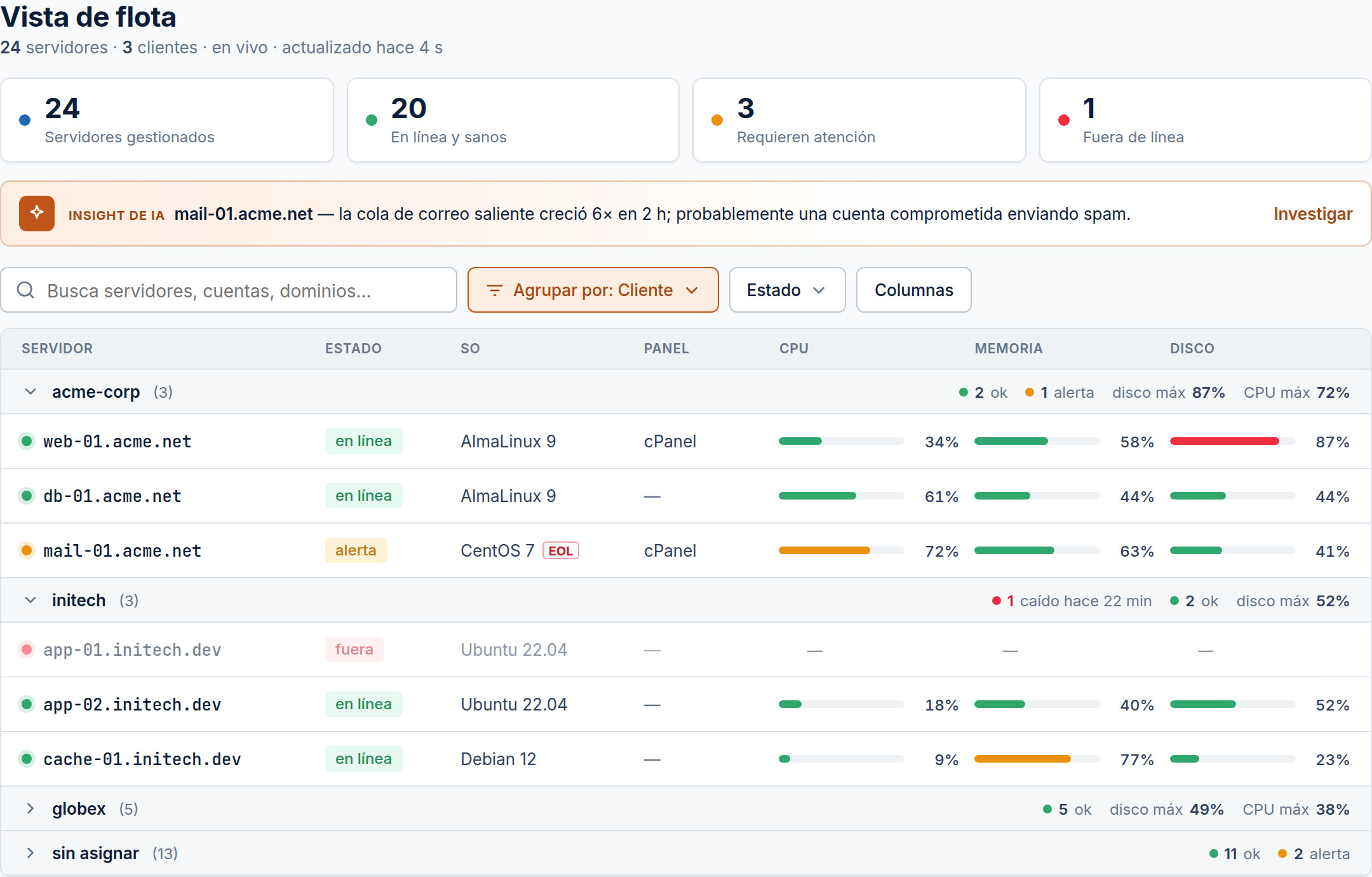Image resolution: width=1372 pixels, height=877 pixels.
Task: Click mail-01.acme.net in the insight banner
Action: [x=243, y=214]
